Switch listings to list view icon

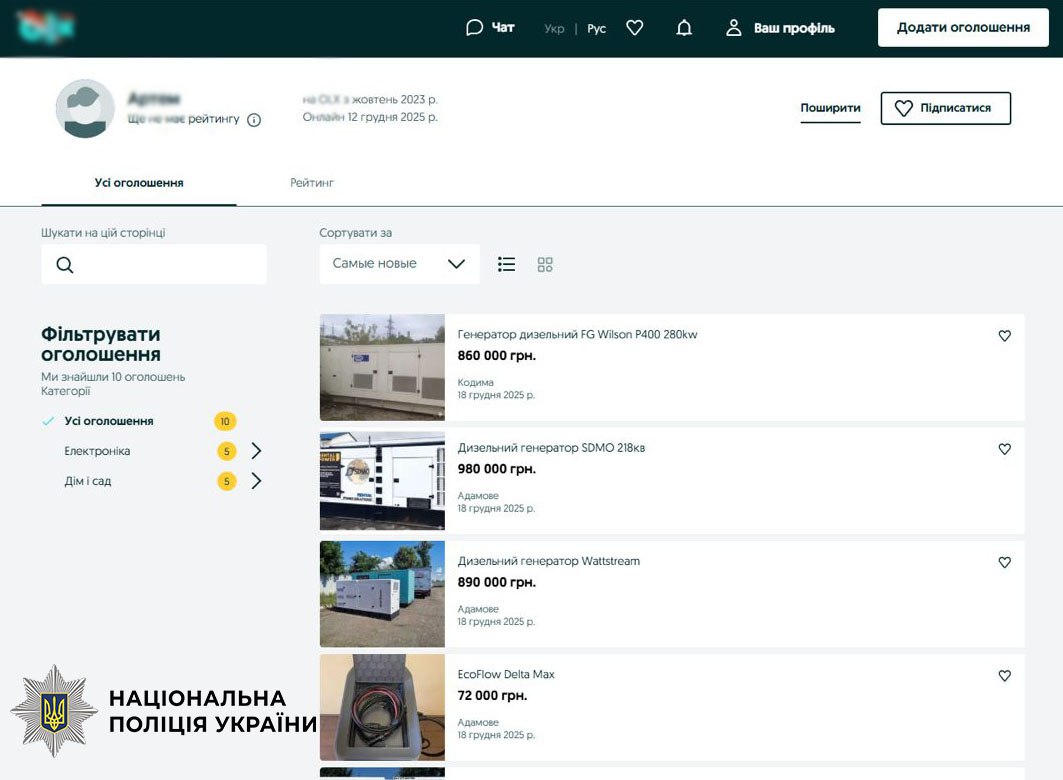(x=506, y=263)
